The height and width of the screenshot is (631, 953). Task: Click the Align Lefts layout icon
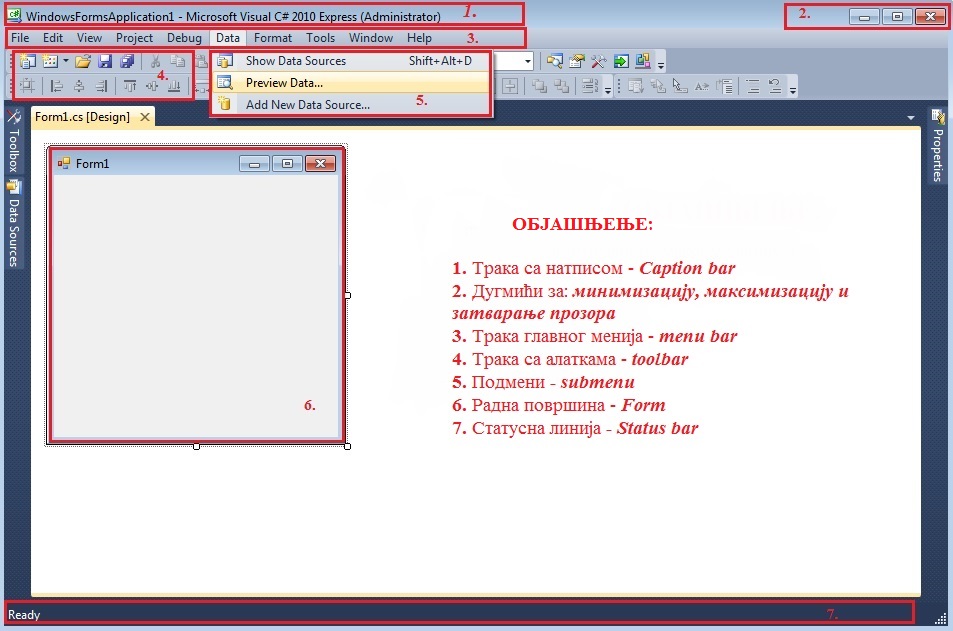click(x=57, y=87)
